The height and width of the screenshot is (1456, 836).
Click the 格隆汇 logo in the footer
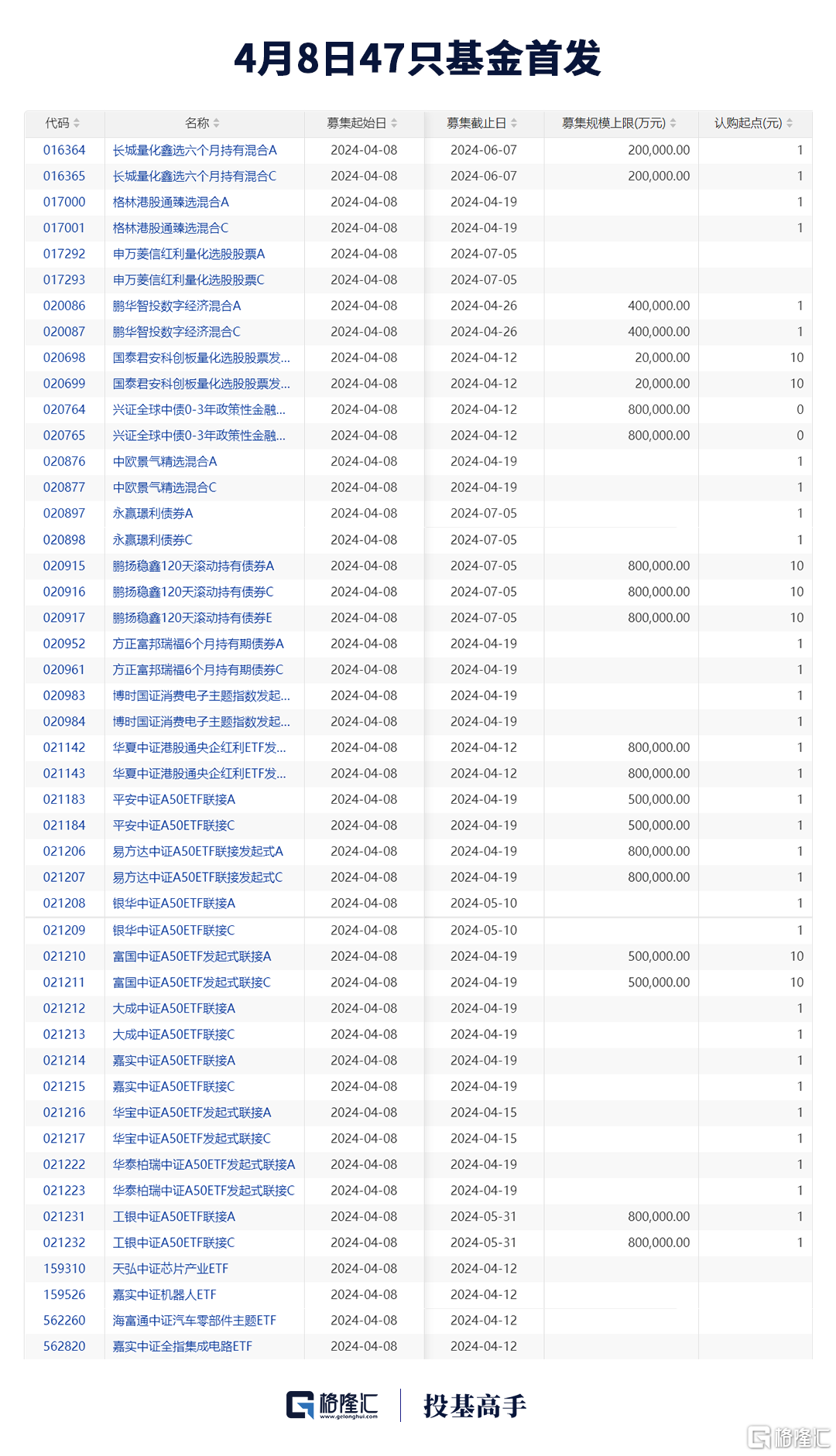pos(332,1405)
